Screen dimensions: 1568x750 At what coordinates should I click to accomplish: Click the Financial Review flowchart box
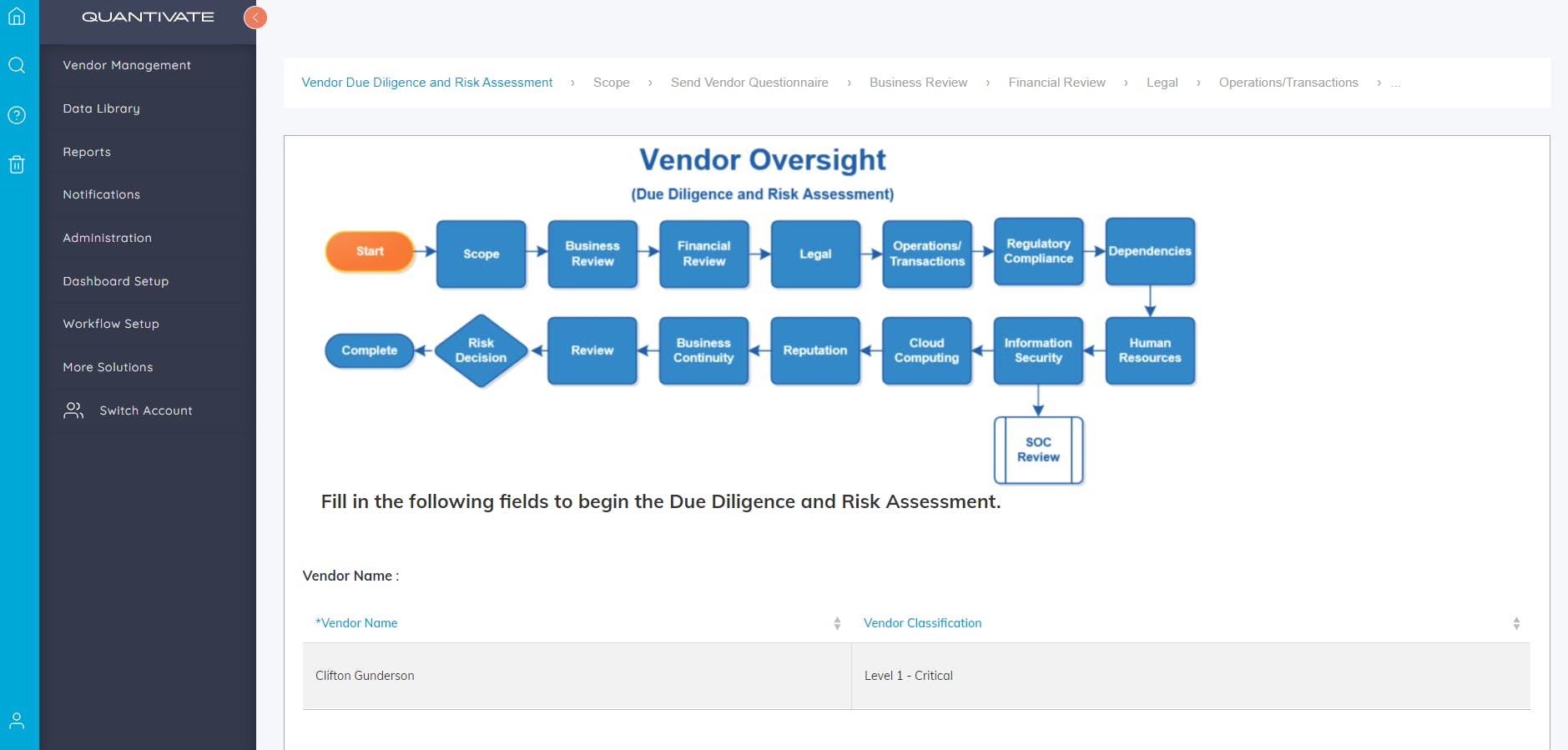click(704, 254)
